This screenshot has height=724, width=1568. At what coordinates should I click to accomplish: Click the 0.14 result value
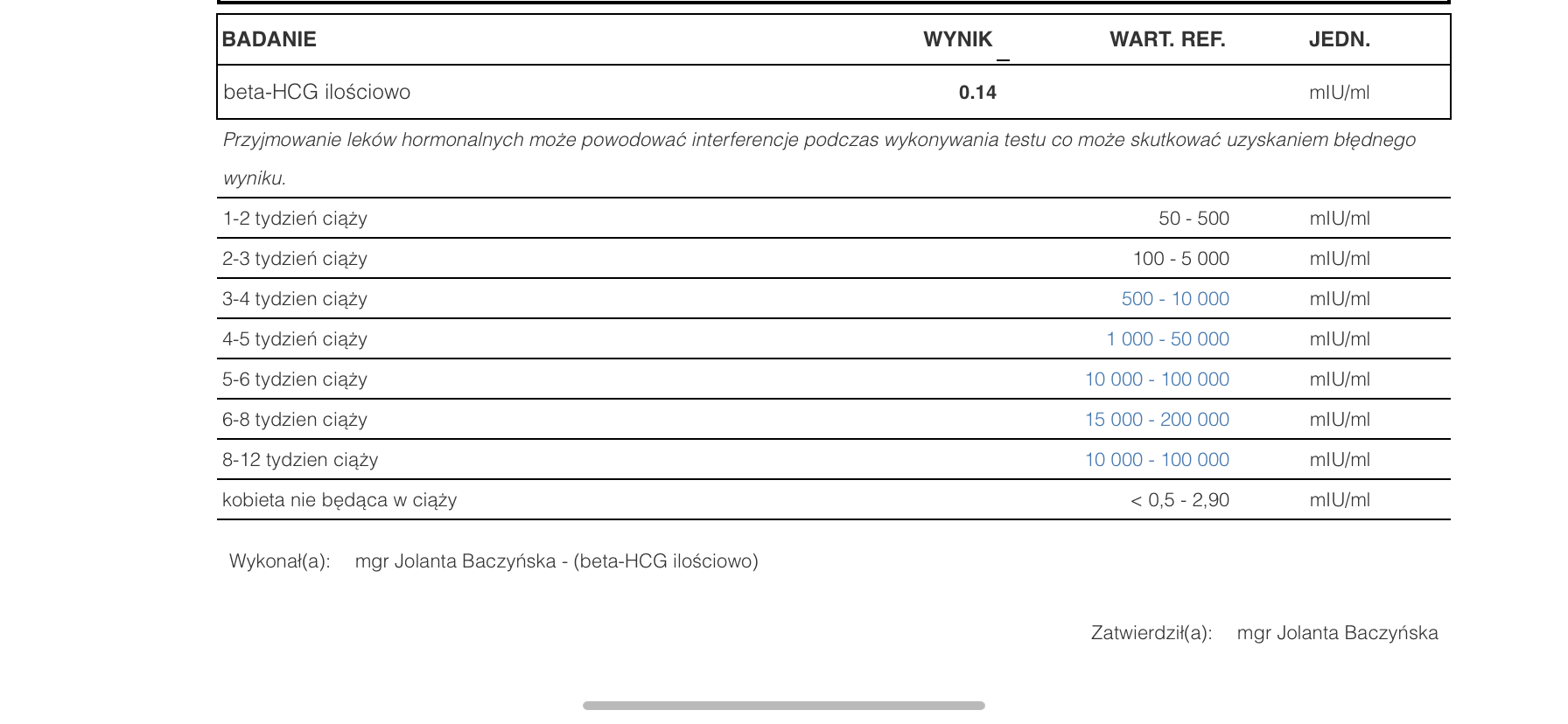[x=977, y=93]
